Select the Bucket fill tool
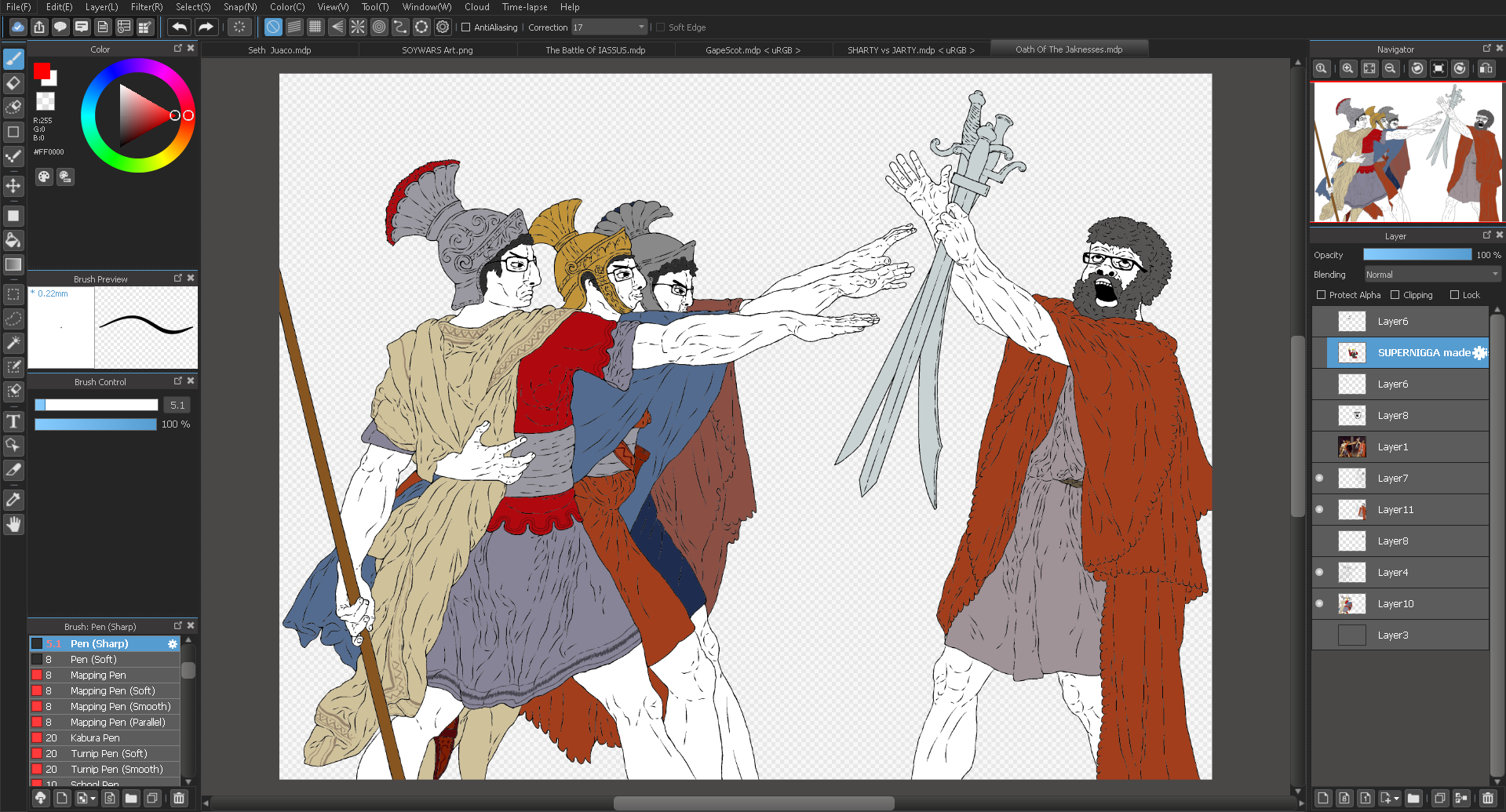1506x812 pixels. pyautogui.click(x=13, y=240)
